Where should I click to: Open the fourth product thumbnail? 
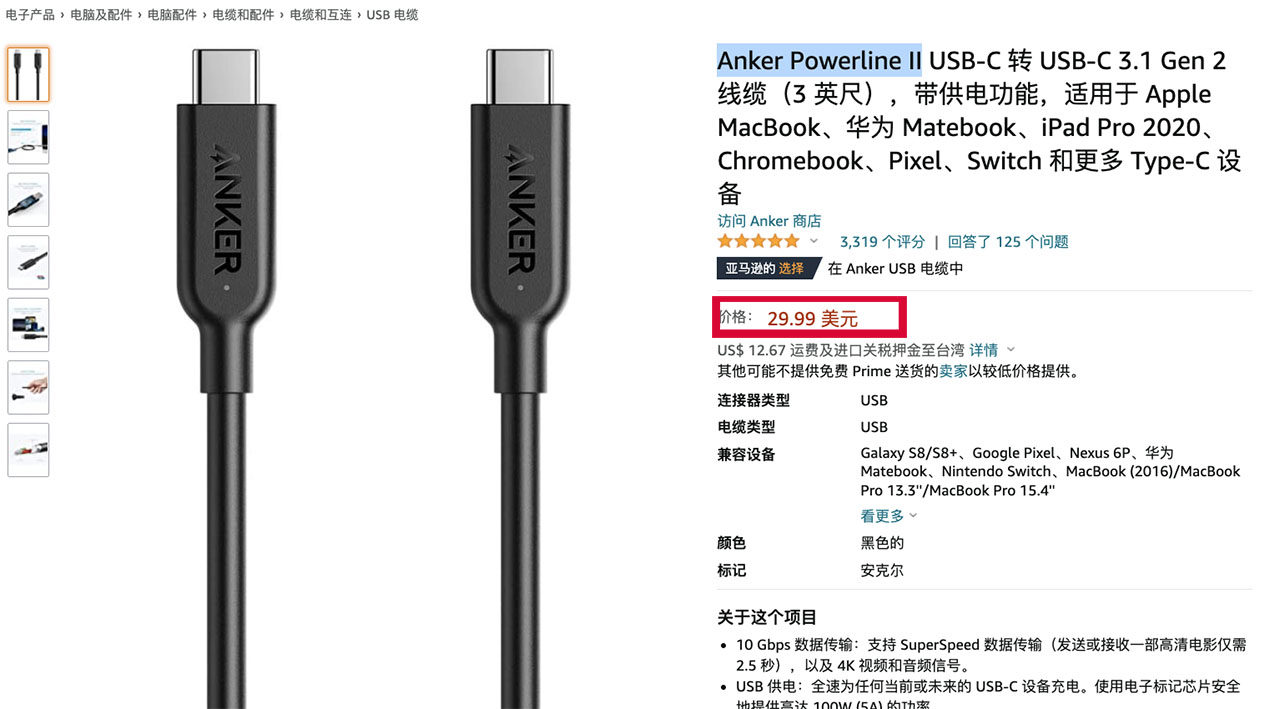pyautogui.click(x=28, y=262)
